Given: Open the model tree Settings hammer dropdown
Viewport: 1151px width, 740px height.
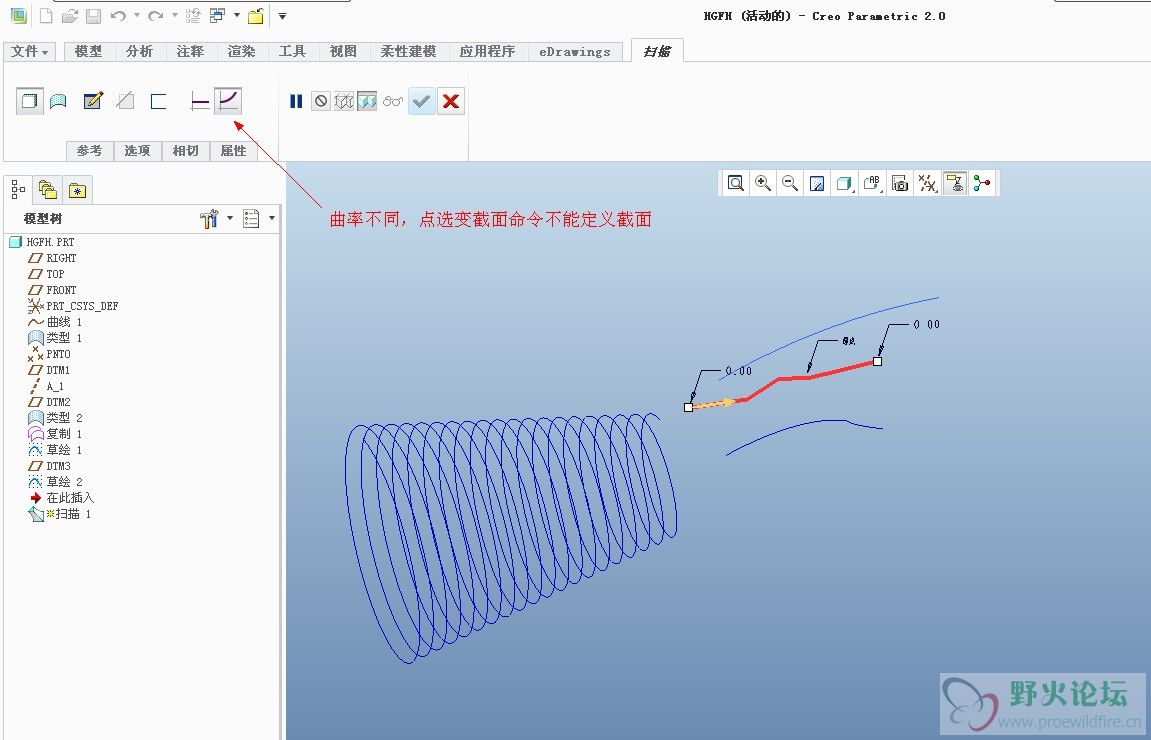Looking at the screenshot, I should tap(217, 218).
